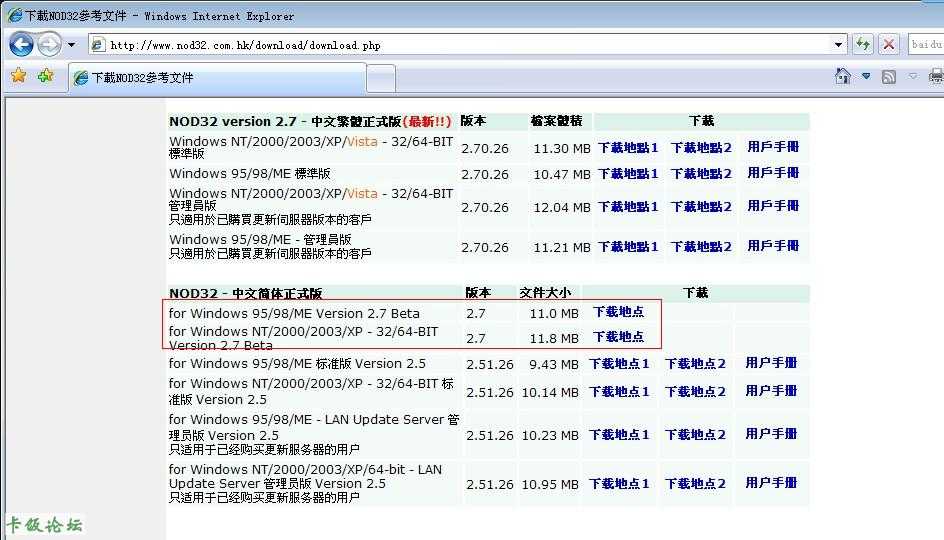Click the baidu search box
This screenshot has width=944, height=540.
[926, 44]
